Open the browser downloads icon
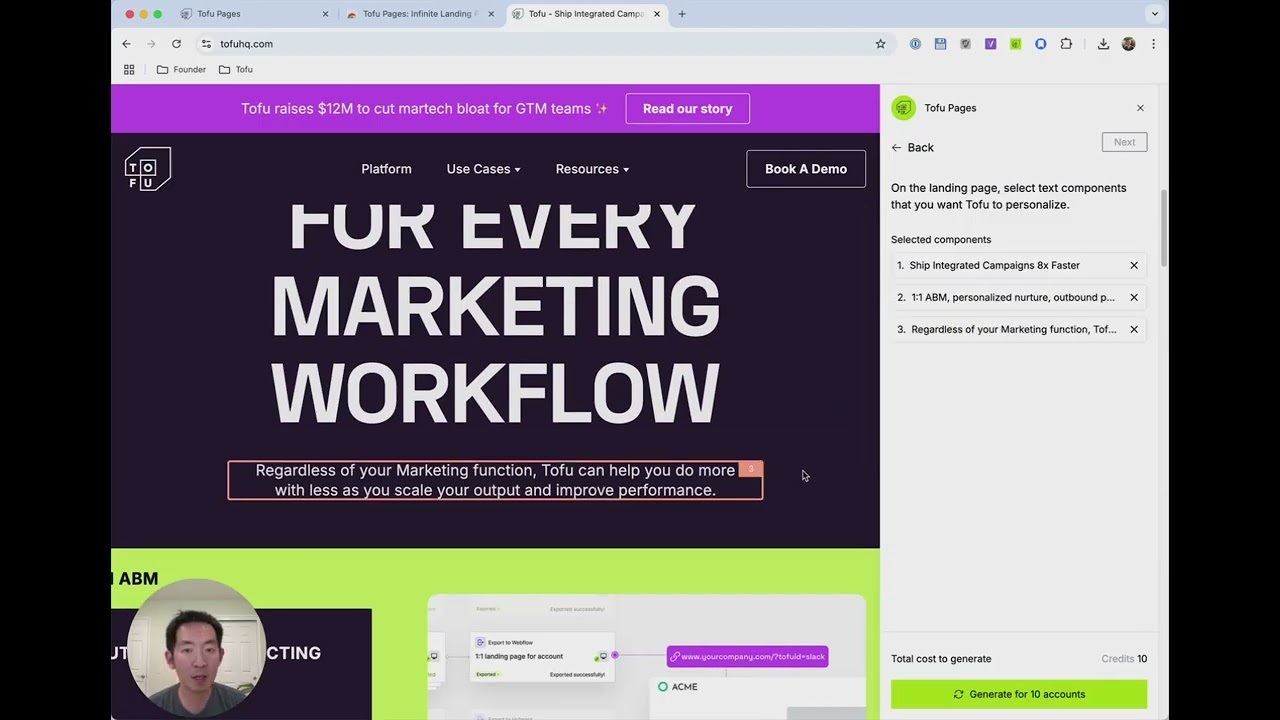Viewport: 1280px width, 720px height. click(x=1103, y=44)
